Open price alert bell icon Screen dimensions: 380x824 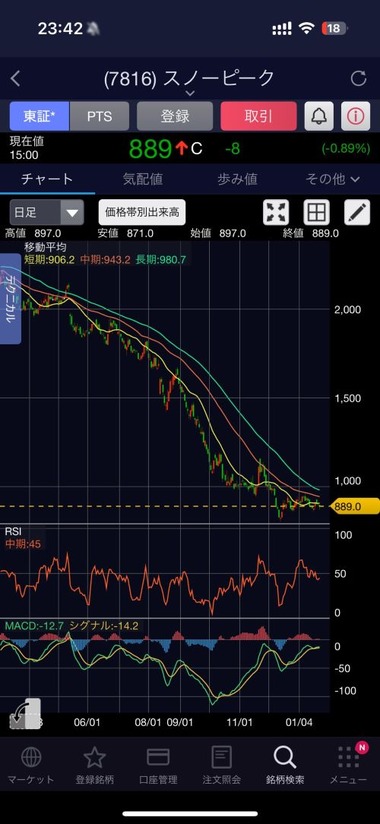coord(319,116)
